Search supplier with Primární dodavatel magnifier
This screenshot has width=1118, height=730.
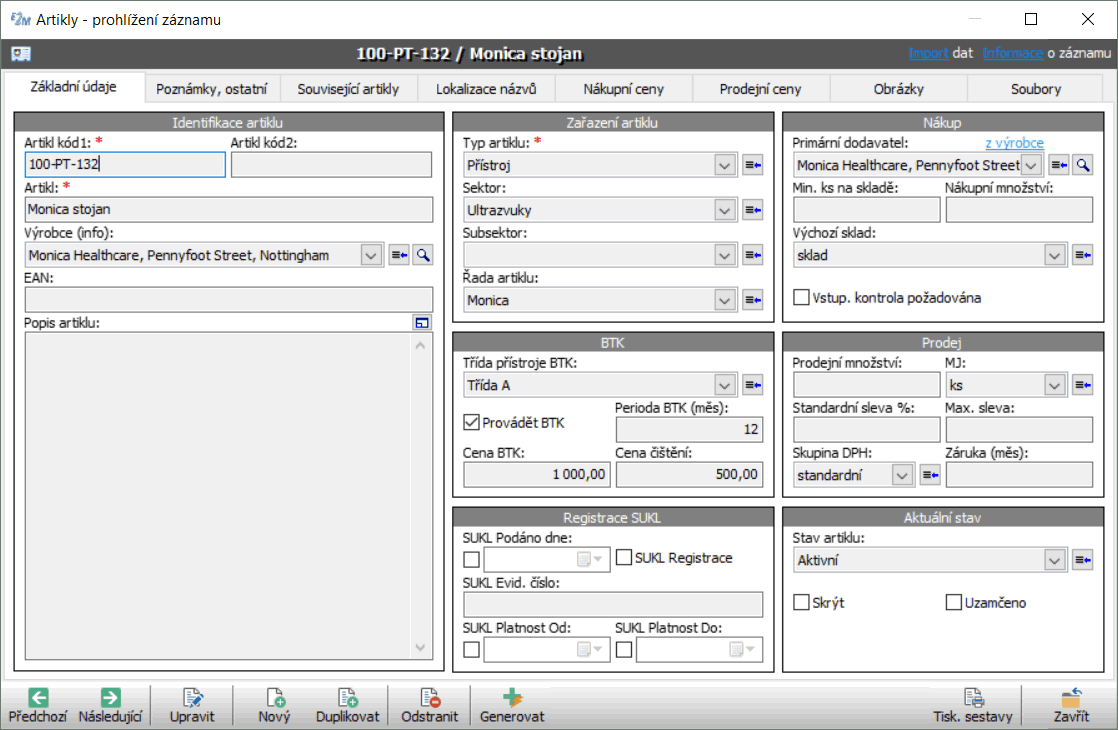pos(1083,165)
